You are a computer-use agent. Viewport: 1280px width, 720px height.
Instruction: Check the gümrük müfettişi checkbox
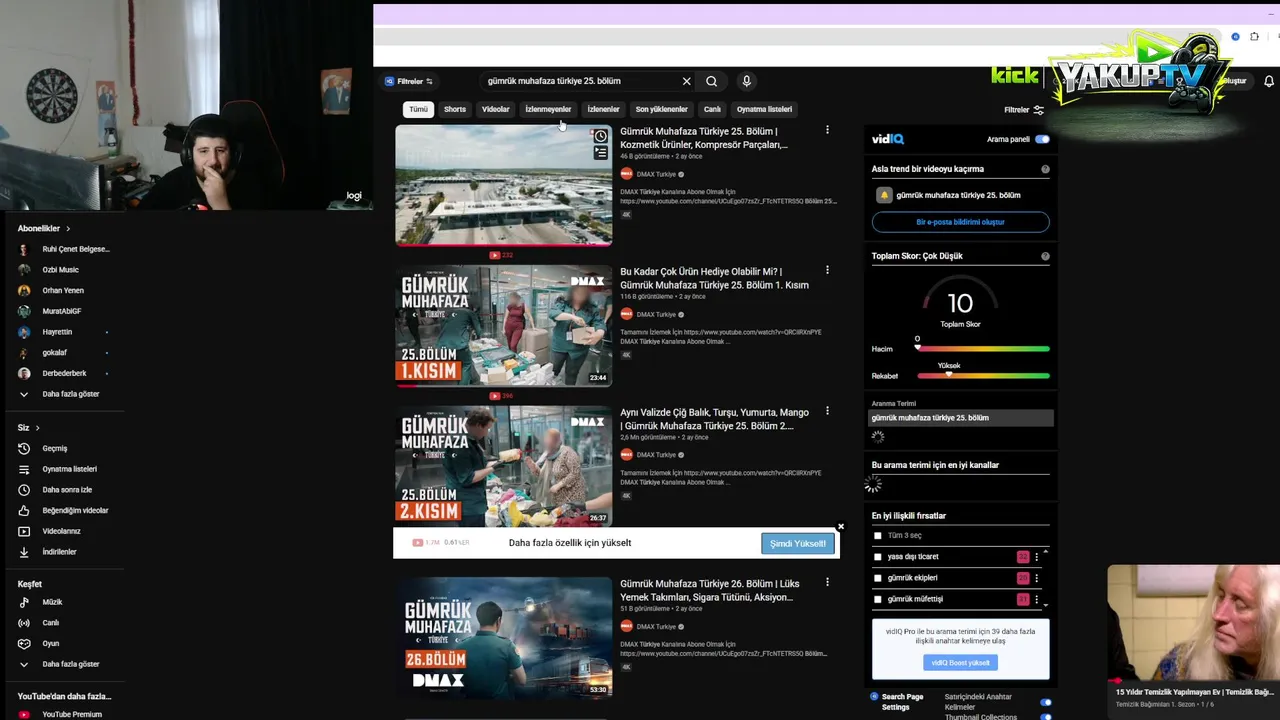878,599
